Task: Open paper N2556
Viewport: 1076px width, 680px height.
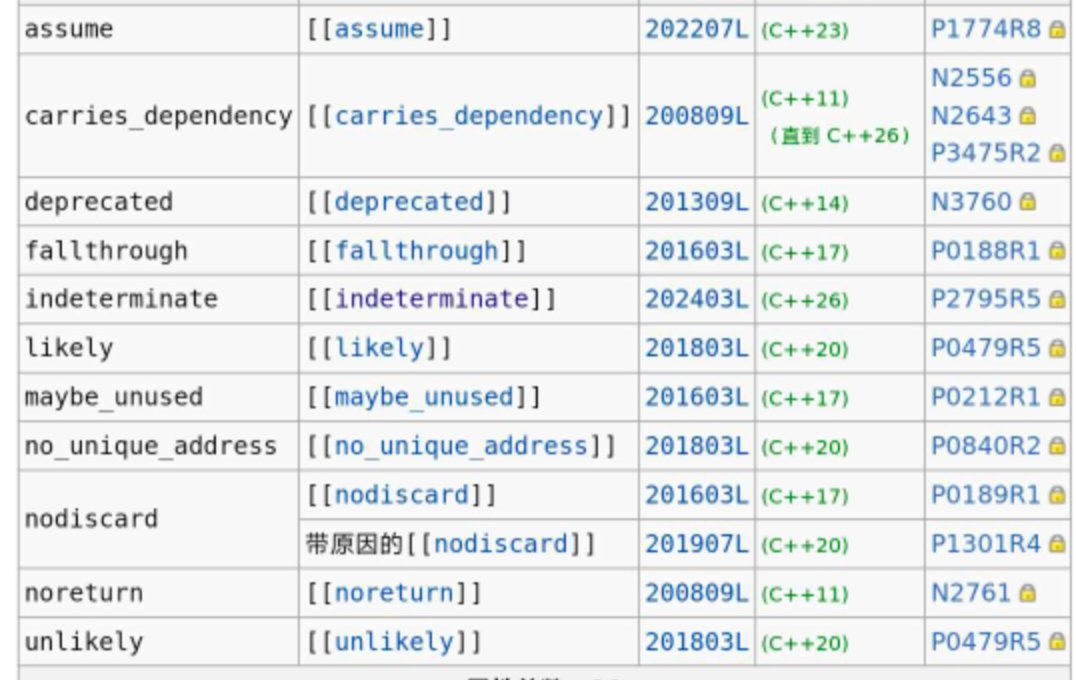Action: point(971,78)
